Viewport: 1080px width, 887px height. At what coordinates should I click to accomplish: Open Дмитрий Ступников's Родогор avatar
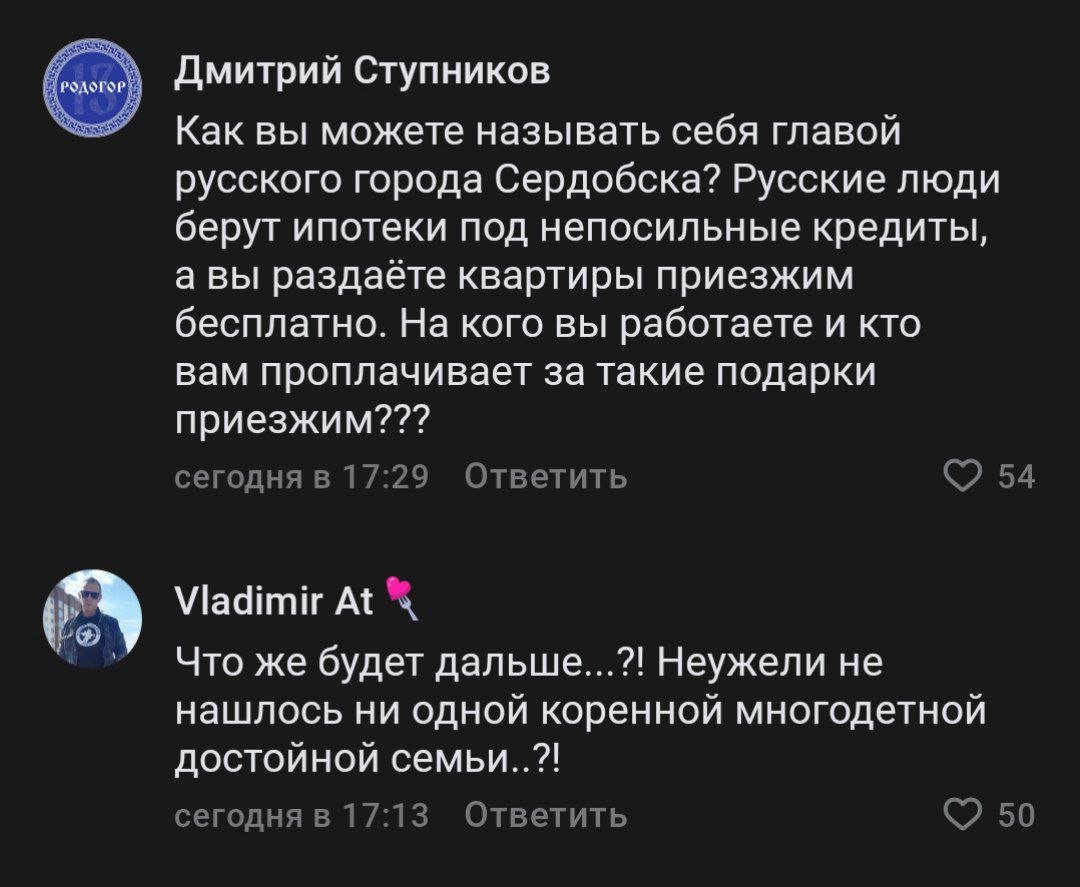click(92, 88)
